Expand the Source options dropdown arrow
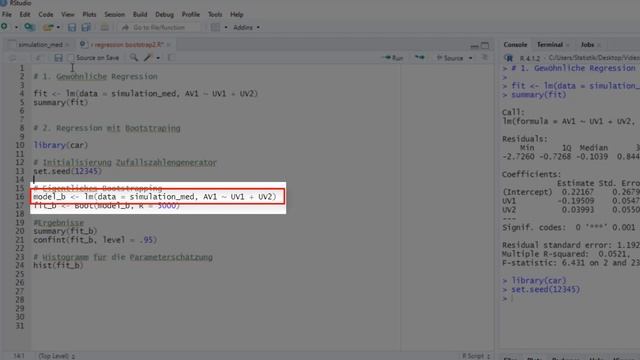This screenshot has height=360, width=640. click(470, 58)
